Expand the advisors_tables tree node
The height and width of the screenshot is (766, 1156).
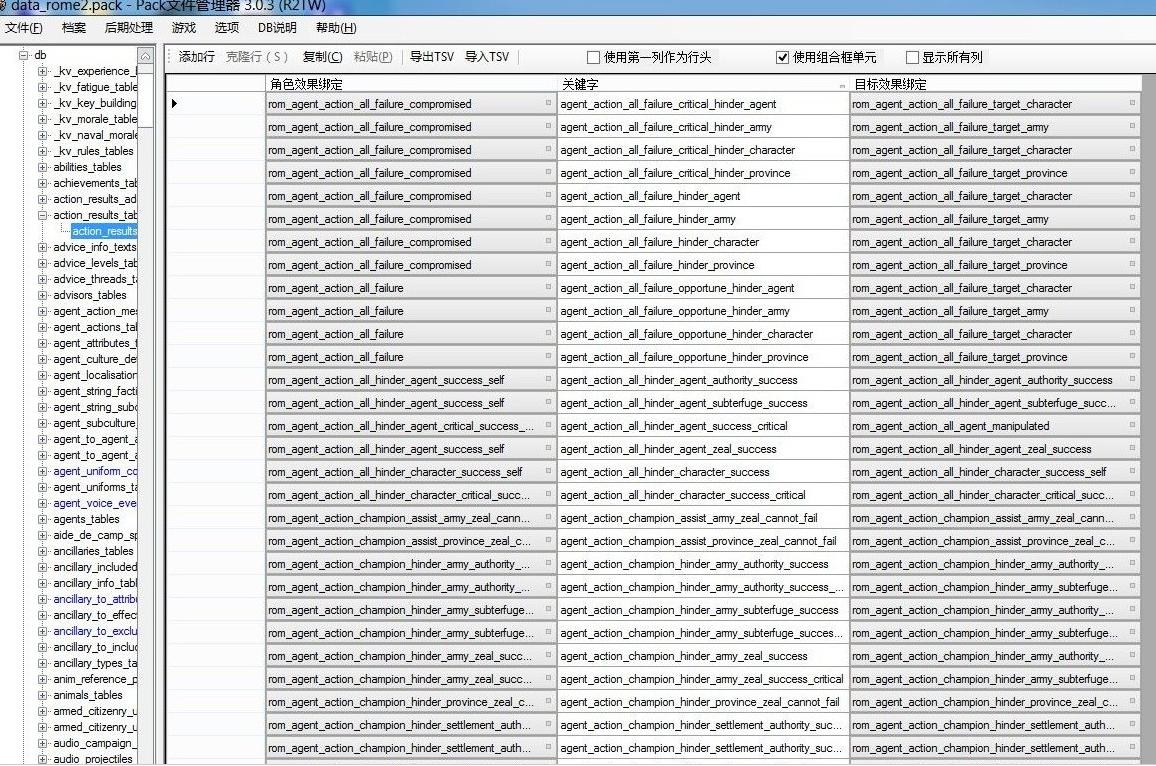click(43, 295)
